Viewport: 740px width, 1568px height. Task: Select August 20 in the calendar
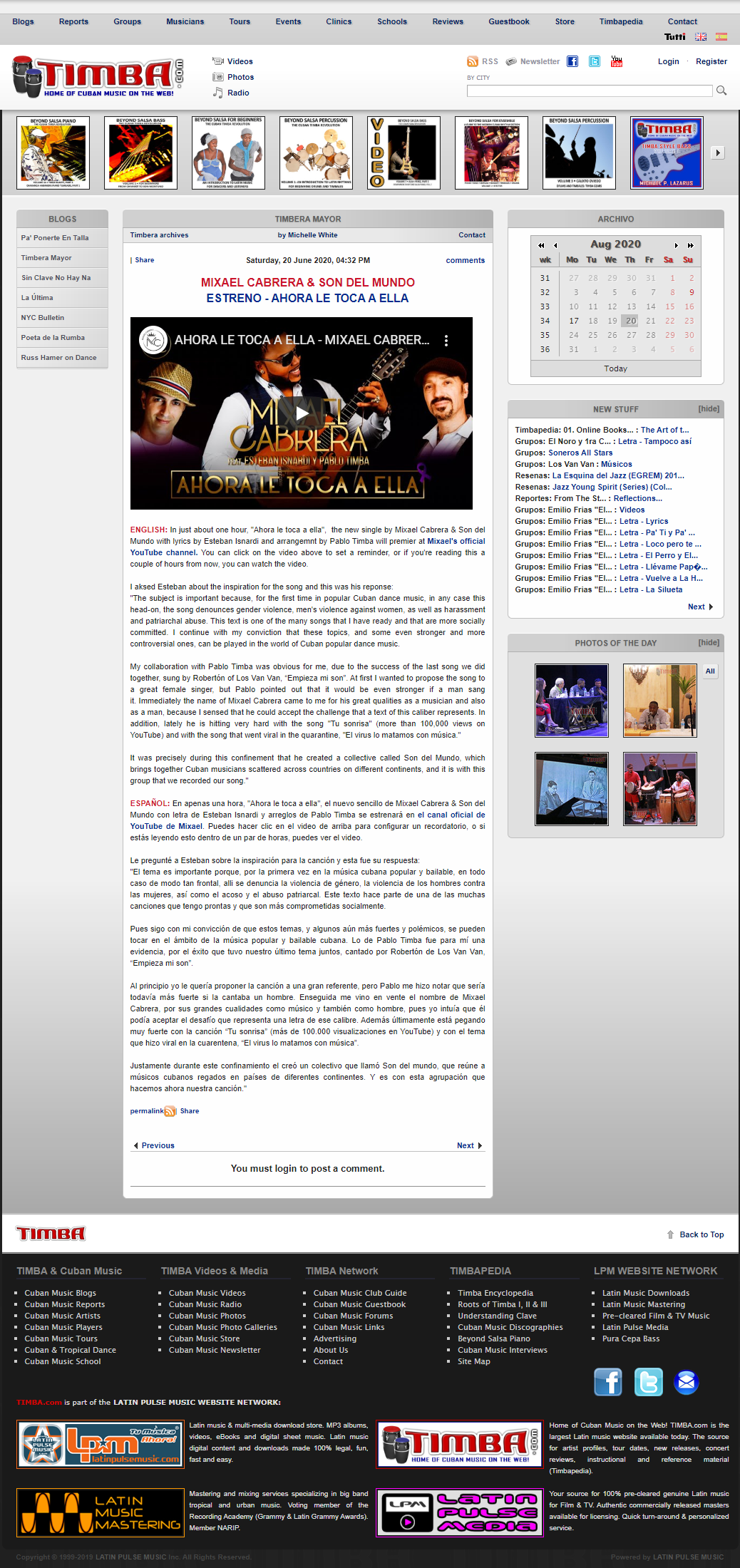631,321
